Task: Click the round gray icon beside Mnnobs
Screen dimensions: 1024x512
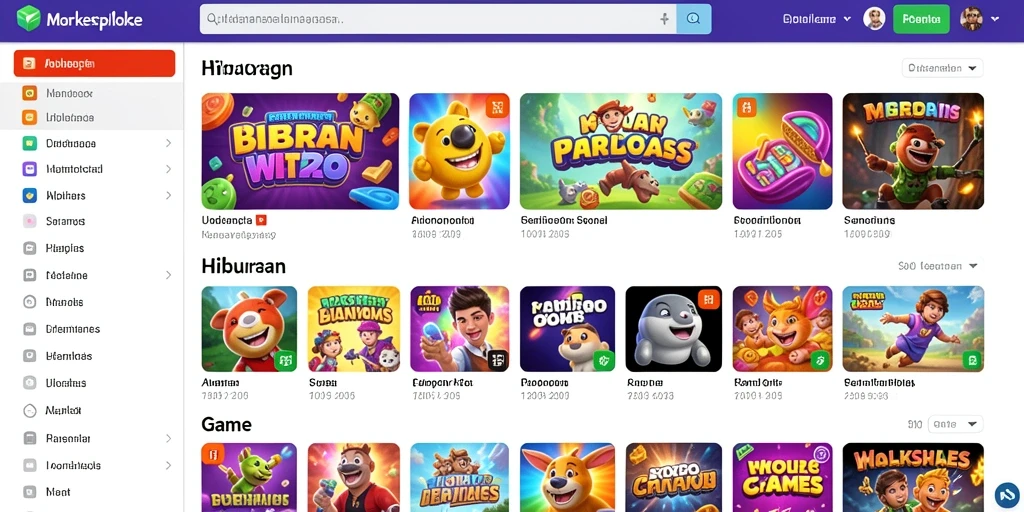Action: point(29,302)
